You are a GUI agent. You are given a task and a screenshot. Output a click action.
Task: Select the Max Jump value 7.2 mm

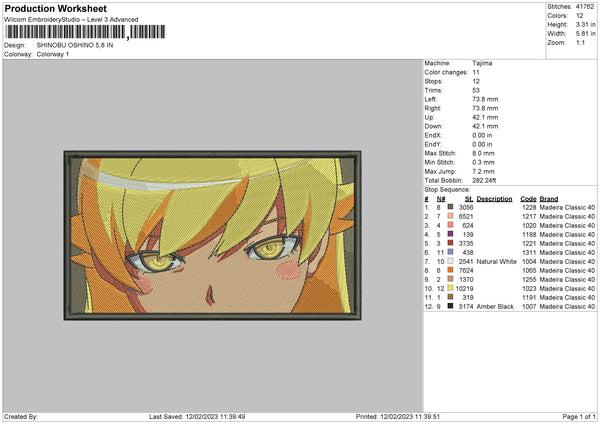click(483, 171)
